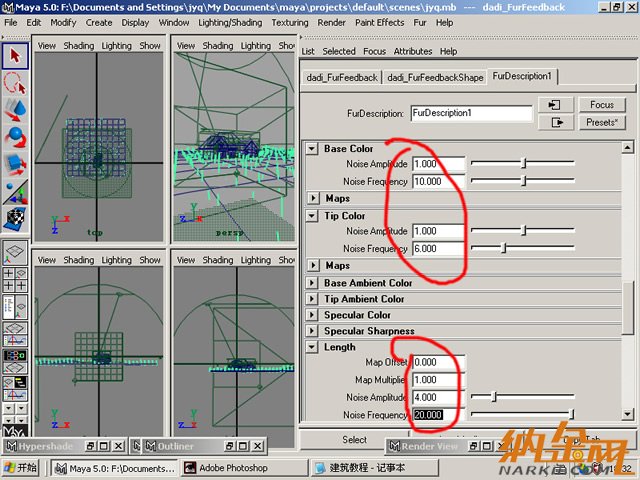Expand the Base Ambient Color section
This screenshot has width=640, height=480.
click(x=312, y=283)
